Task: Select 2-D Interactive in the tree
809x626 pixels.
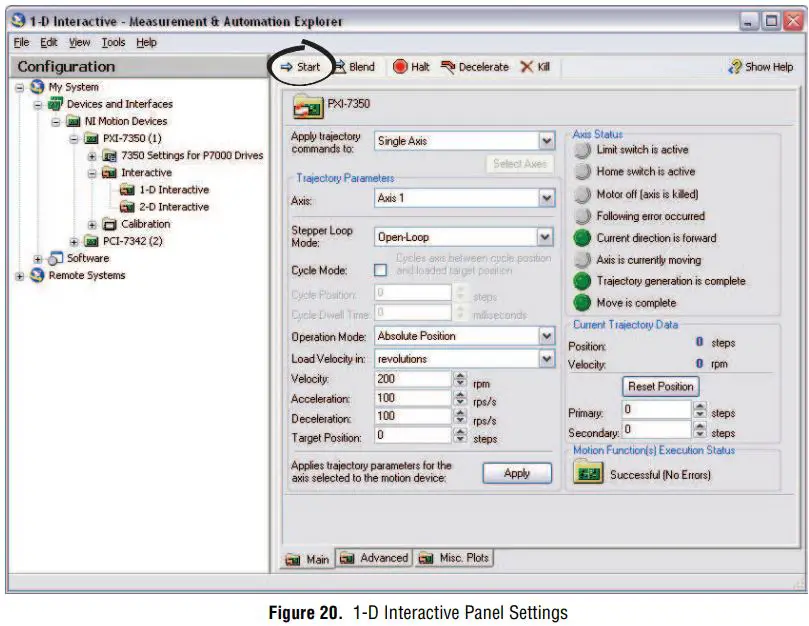Action: 173,207
